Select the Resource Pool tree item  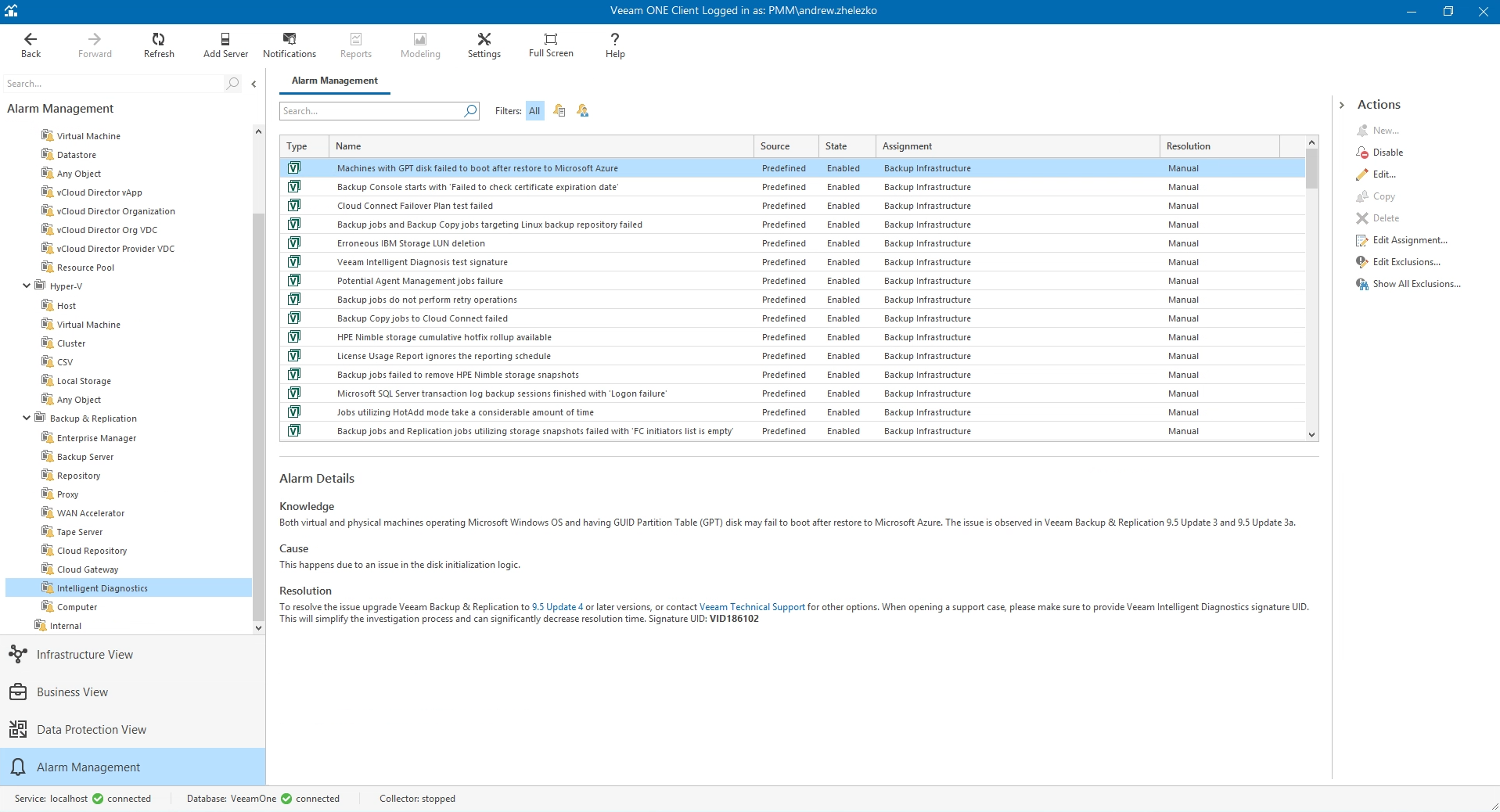point(85,268)
